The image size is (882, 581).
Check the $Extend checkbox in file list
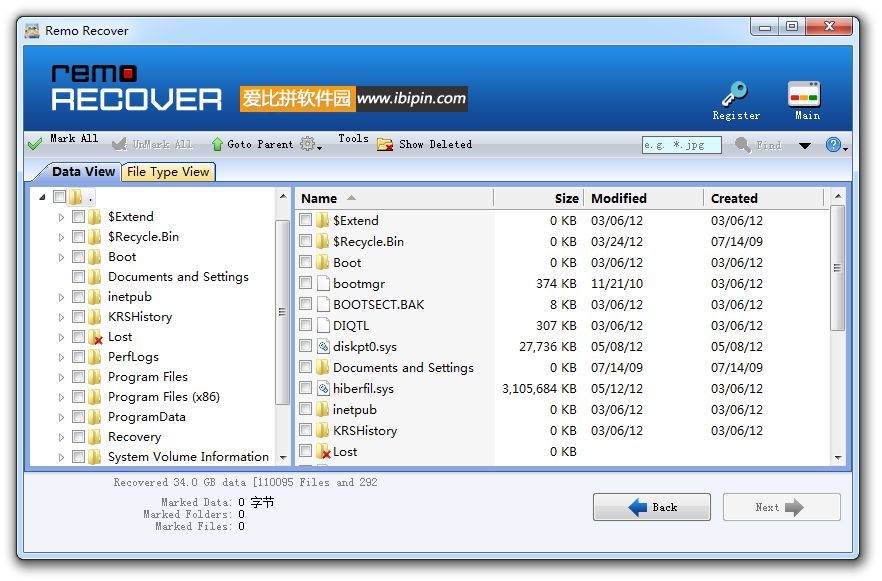(x=305, y=220)
